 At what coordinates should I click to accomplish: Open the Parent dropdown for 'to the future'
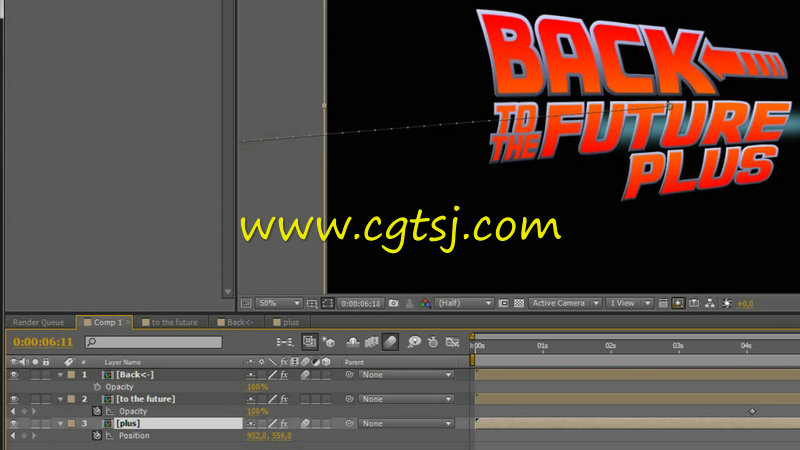(406, 399)
